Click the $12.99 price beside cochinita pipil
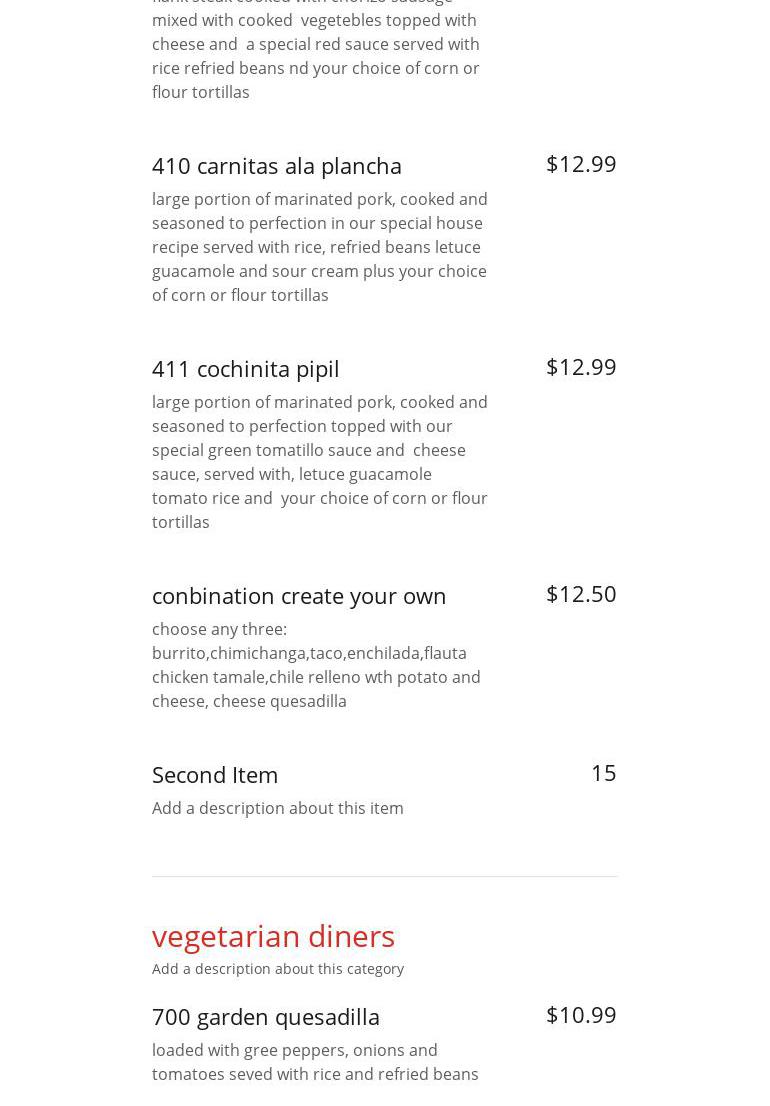The width and height of the screenshot is (770, 1106). 580,367
